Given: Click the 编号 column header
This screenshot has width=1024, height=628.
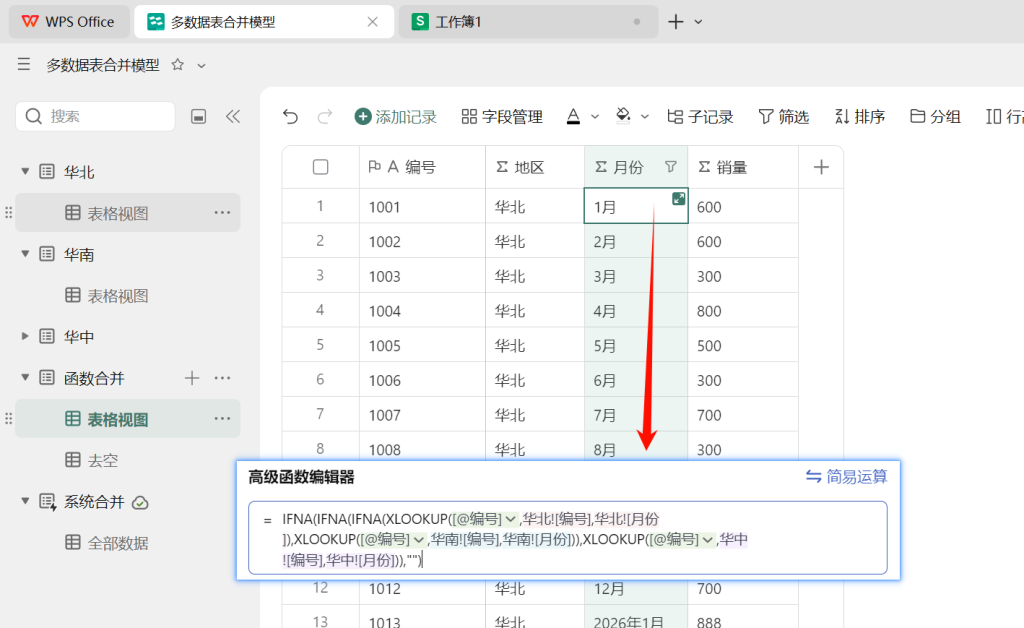Looking at the screenshot, I should (x=422, y=167).
